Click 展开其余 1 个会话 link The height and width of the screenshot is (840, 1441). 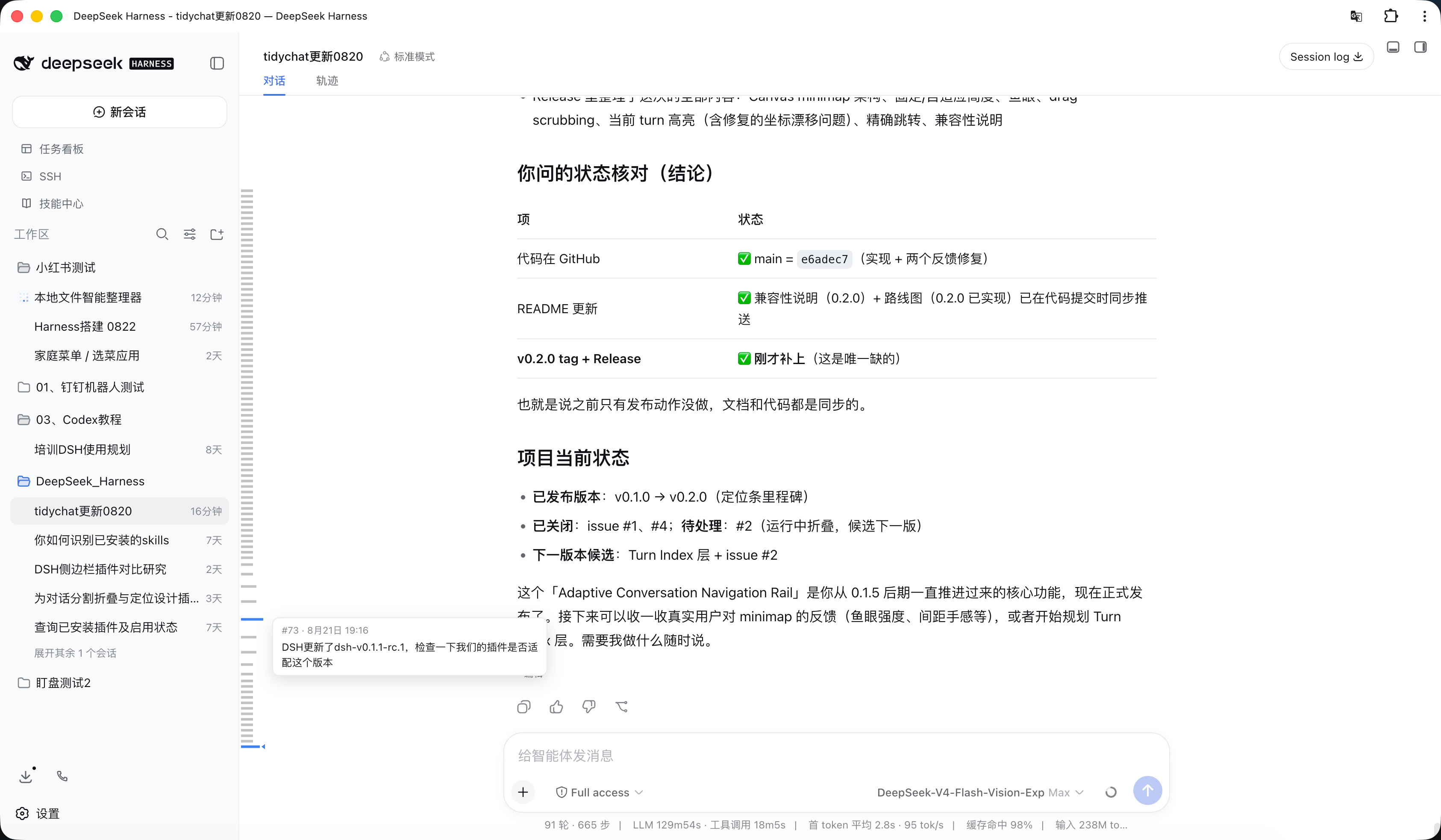[76, 653]
